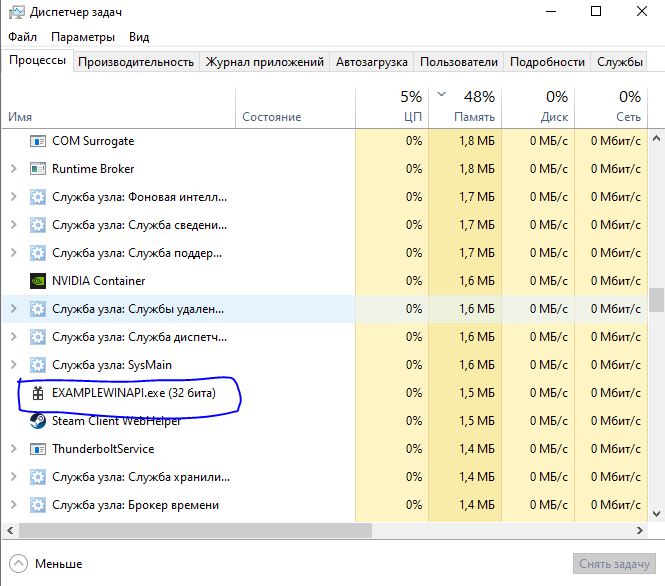Image resolution: width=665 pixels, height=586 pixels.
Task: Click gear icon of Служба поддер... row
Action: click(x=38, y=253)
